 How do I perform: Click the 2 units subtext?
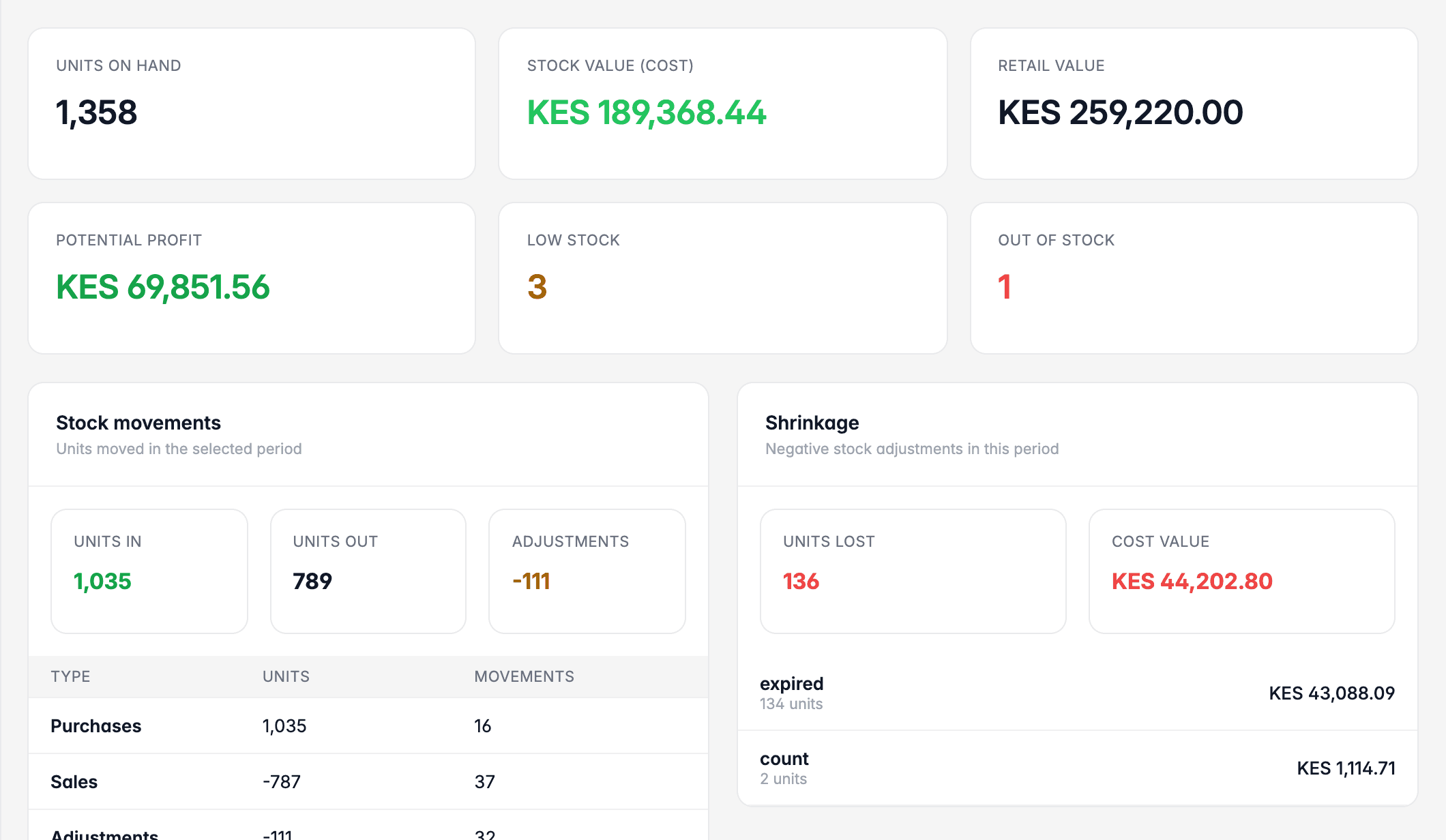click(783, 779)
